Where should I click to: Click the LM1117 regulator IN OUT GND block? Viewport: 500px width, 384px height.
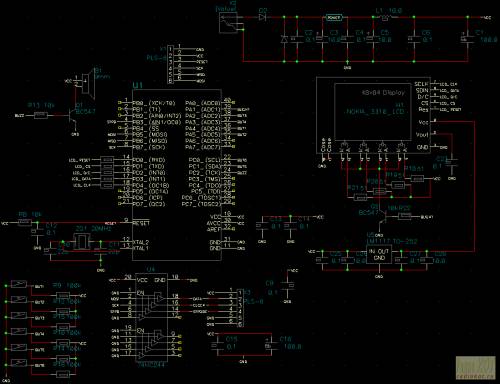pyautogui.click(x=379, y=255)
